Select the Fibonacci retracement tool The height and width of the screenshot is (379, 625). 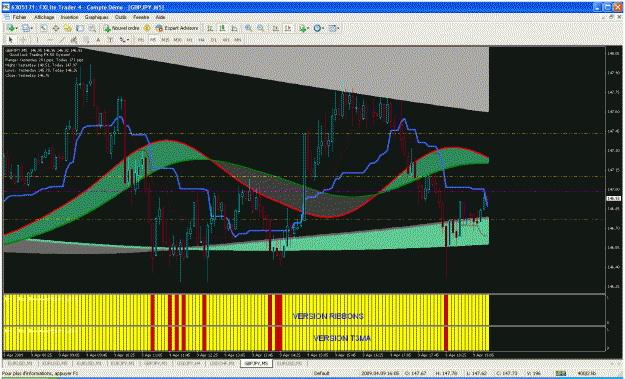tap(86, 40)
